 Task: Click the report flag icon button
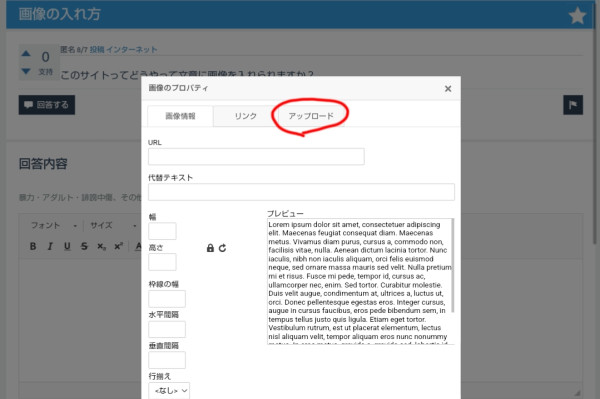tap(573, 105)
